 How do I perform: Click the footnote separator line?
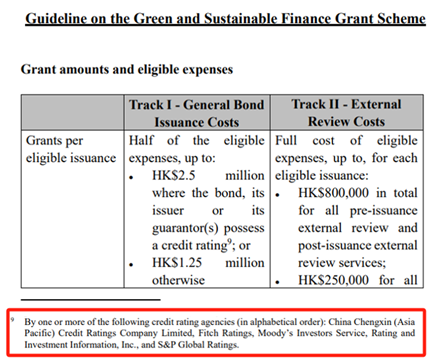pos(91,300)
